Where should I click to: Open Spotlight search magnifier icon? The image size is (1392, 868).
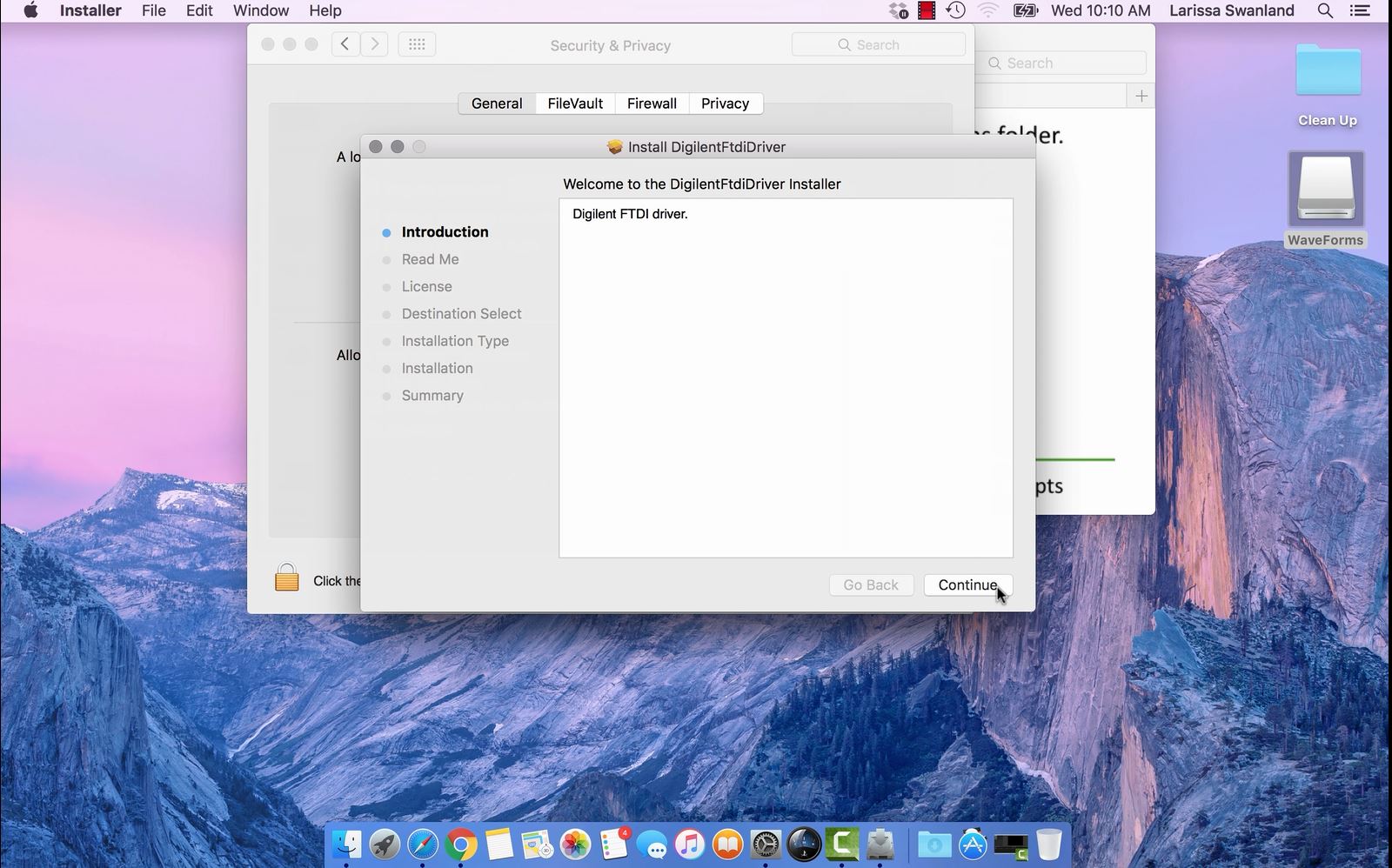coord(1325,10)
